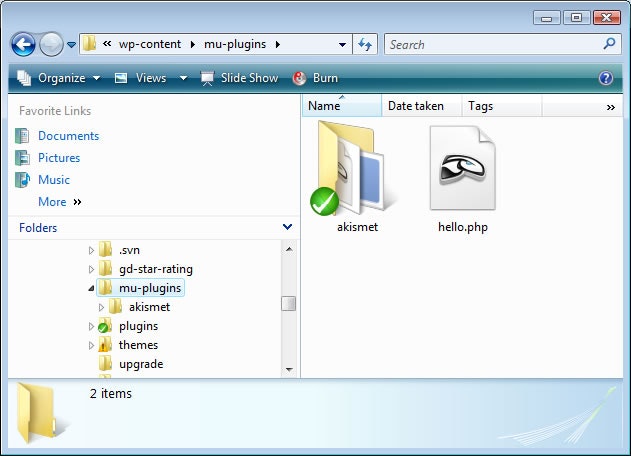
Task: Select the themes folder in tree
Action: point(138,345)
